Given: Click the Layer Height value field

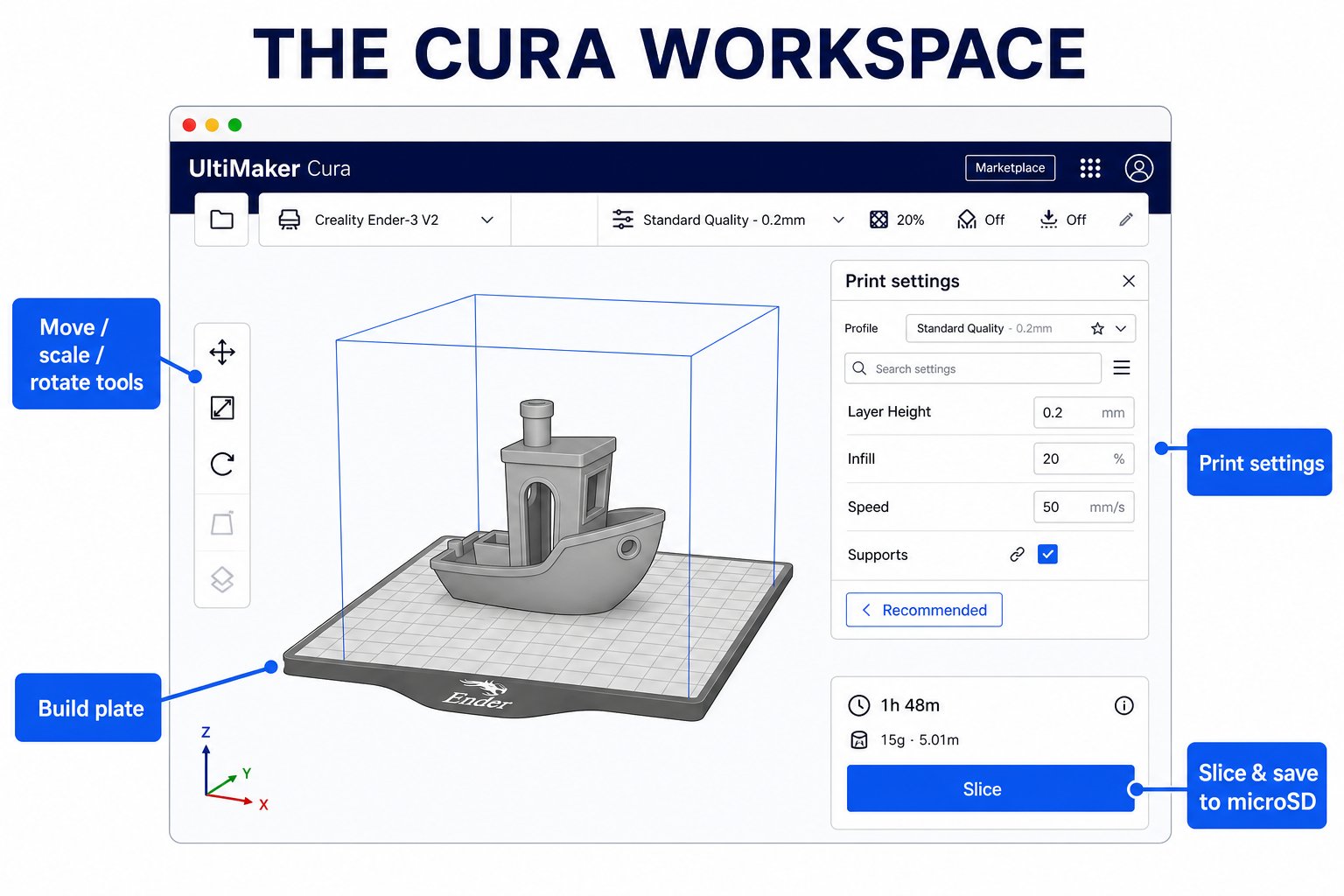Looking at the screenshot, I should pyautogui.click(x=1083, y=412).
